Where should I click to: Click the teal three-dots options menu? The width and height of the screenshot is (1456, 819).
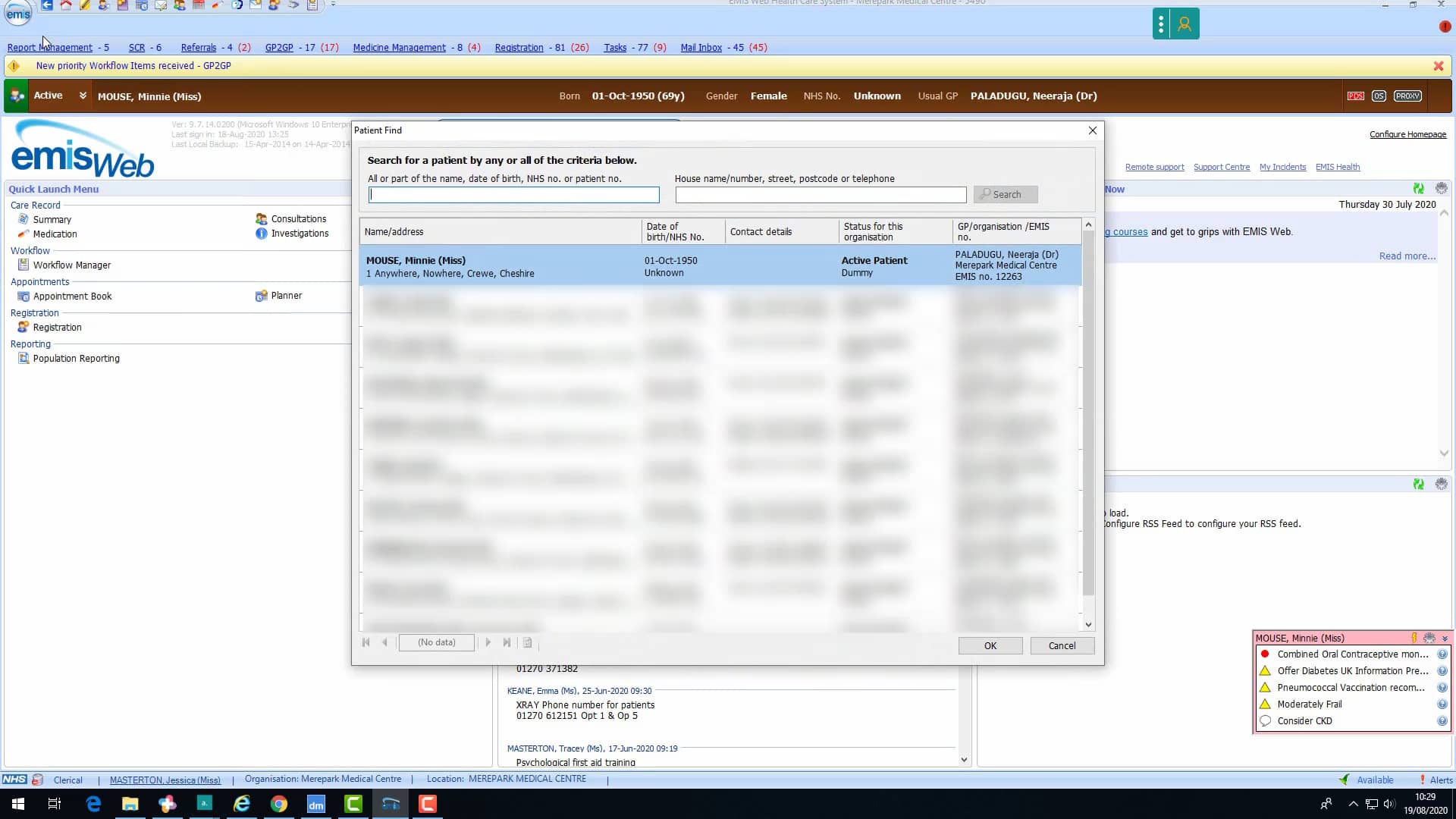pyautogui.click(x=1161, y=24)
